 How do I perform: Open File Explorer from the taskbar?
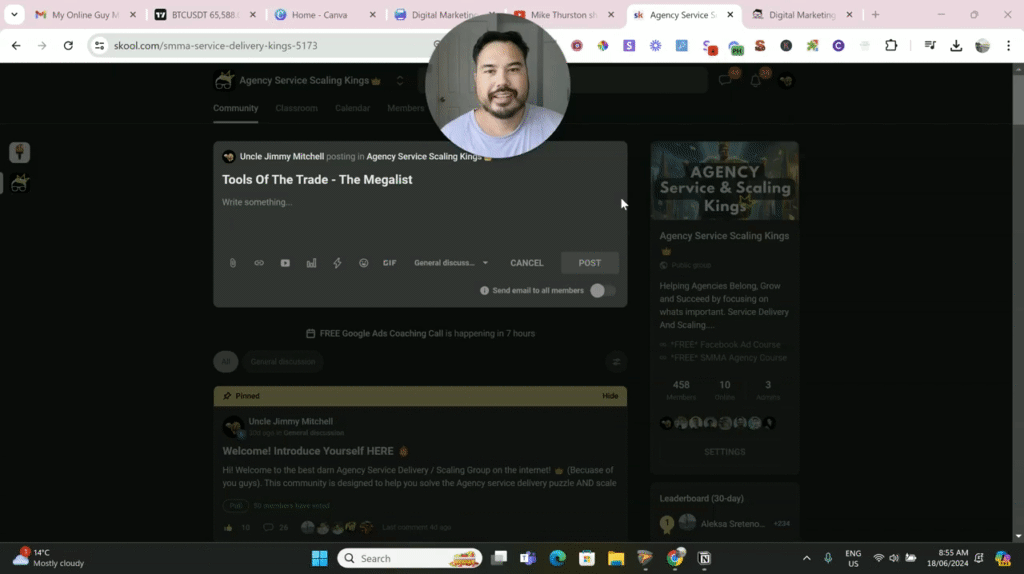[616, 558]
